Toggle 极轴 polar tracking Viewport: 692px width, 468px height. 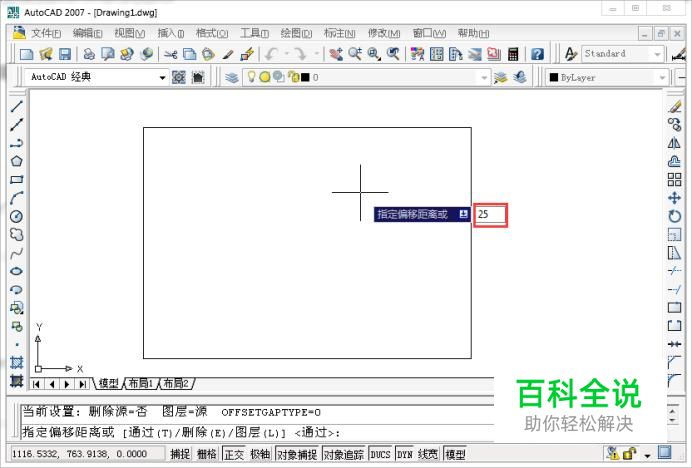[260, 454]
